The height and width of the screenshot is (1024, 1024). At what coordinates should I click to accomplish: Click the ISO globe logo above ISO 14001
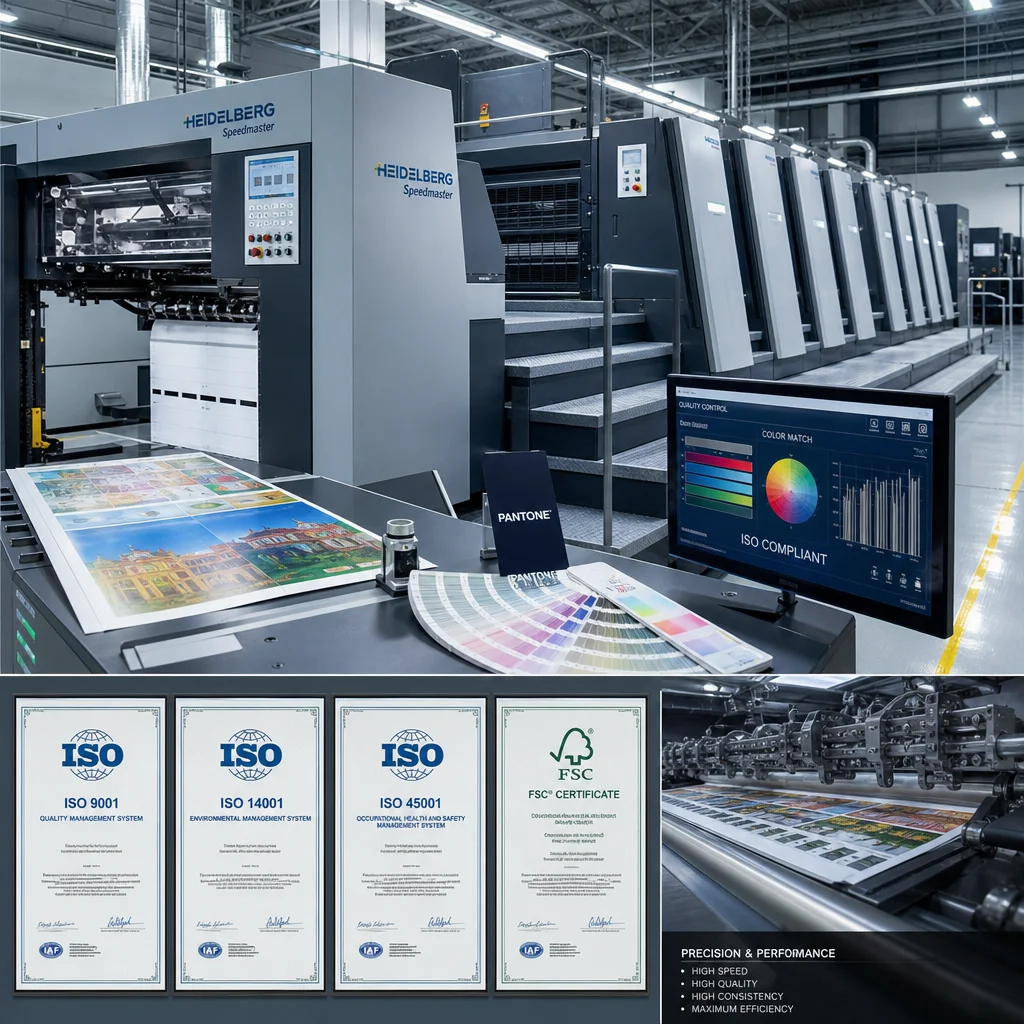click(251, 755)
